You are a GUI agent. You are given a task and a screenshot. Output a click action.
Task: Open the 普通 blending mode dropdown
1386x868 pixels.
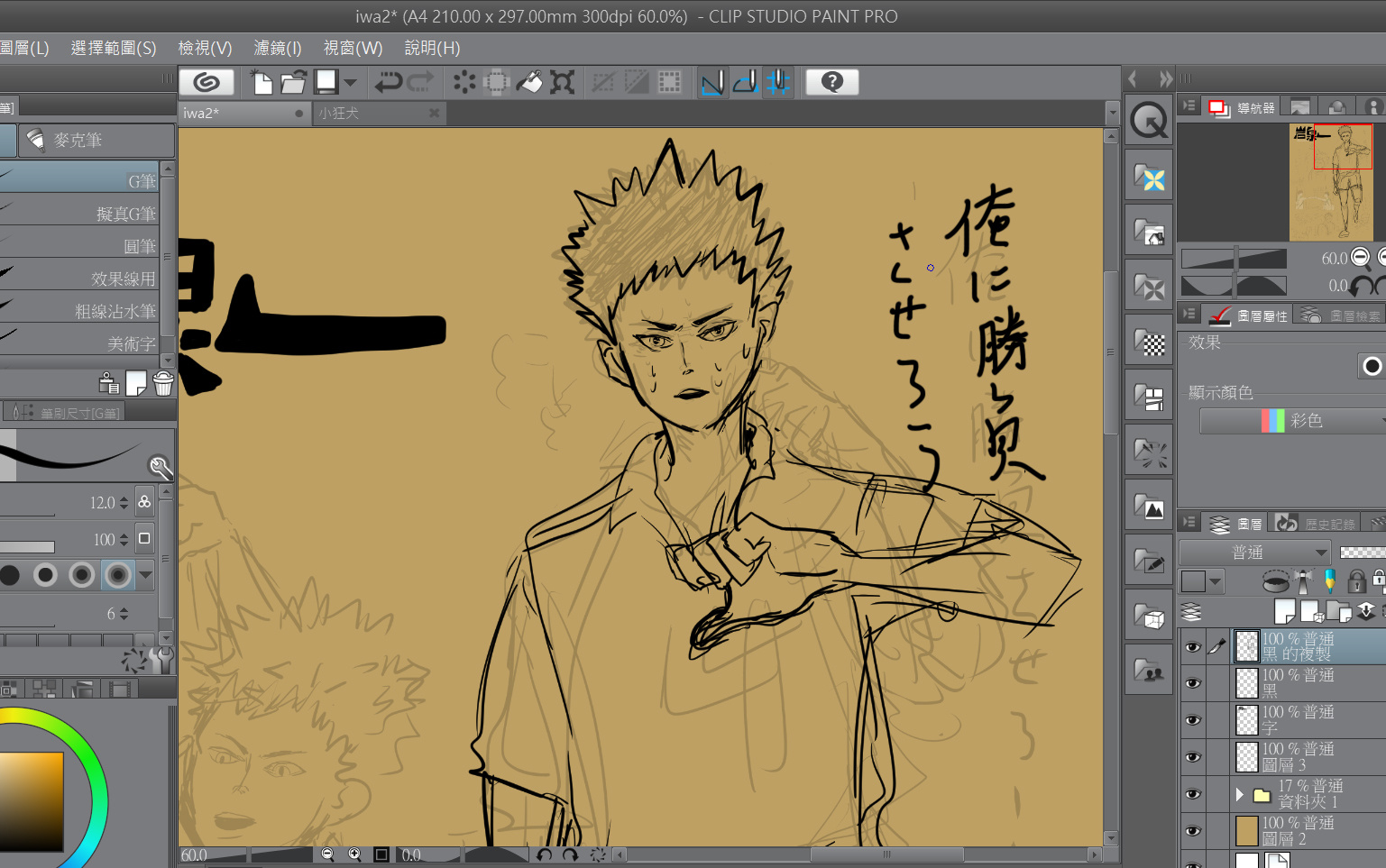[x=1255, y=552]
